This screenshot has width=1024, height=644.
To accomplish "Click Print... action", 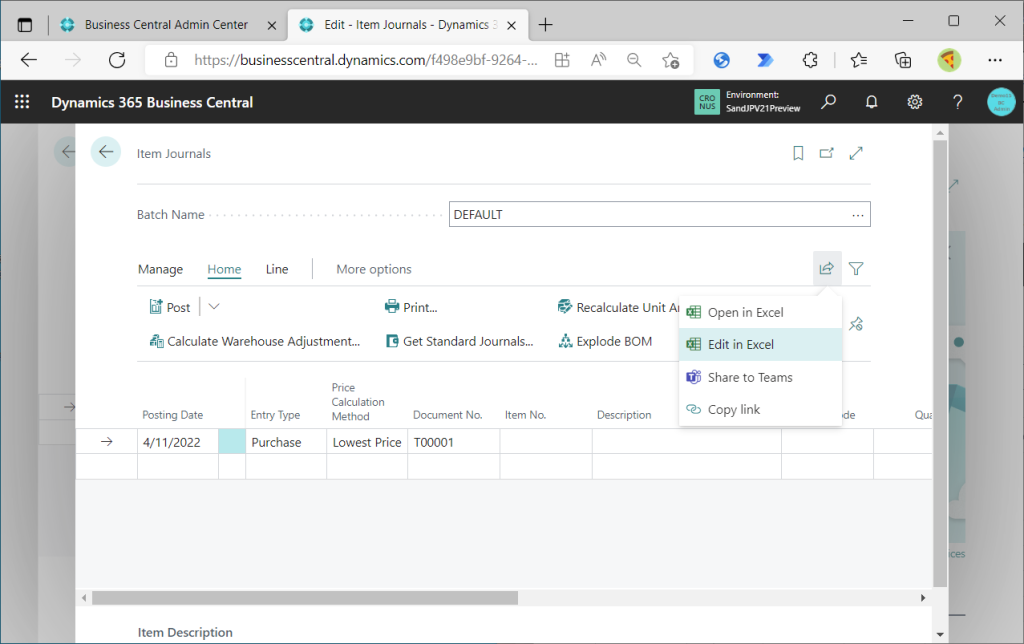I will click(411, 307).
